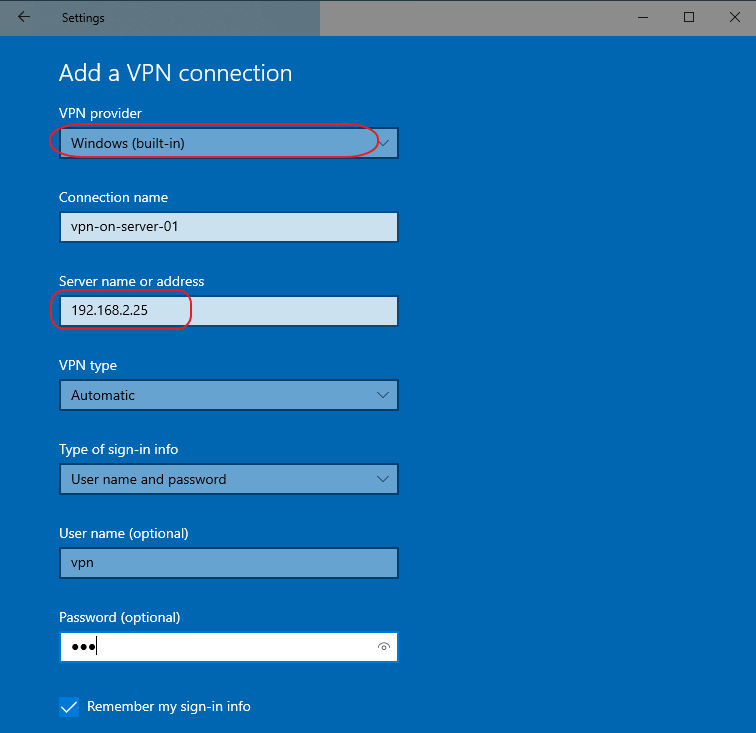
Task: Click chevron beside User name and password
Action: click(383, 479)
